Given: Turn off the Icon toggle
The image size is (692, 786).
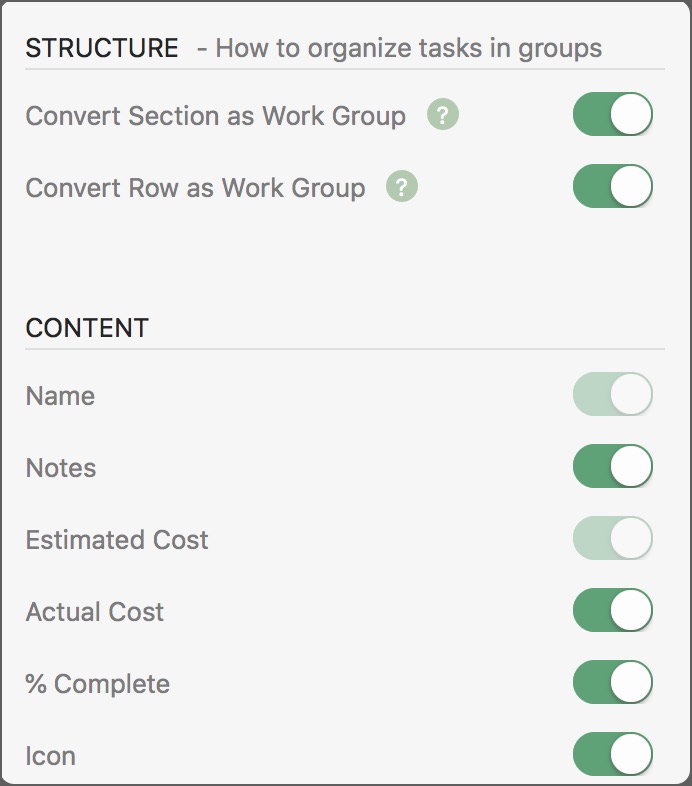Looking at the screenshot, I should 612,755.
